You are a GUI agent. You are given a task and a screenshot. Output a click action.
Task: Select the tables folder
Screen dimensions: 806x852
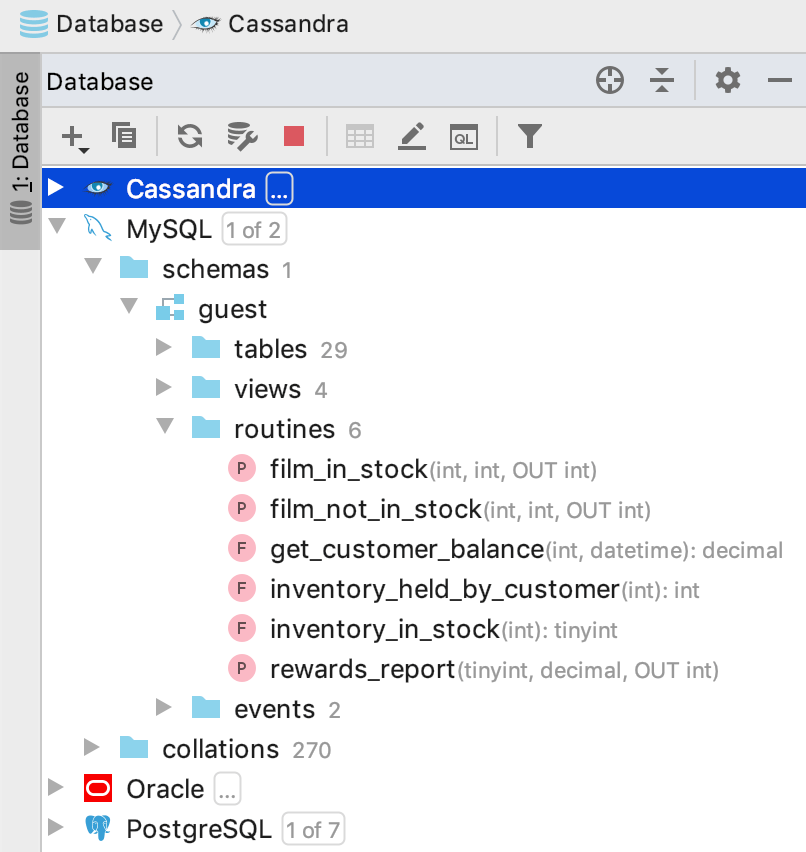[424, 349]
